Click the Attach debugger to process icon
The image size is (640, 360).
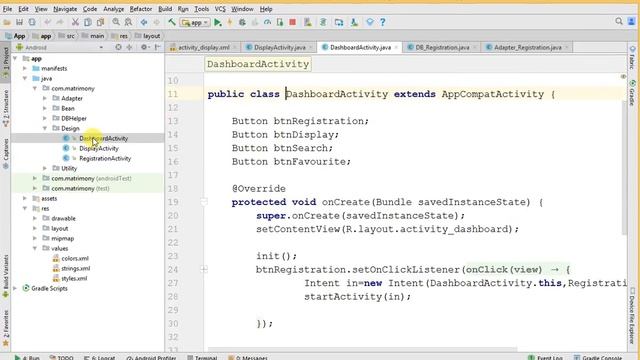[280, 22]
